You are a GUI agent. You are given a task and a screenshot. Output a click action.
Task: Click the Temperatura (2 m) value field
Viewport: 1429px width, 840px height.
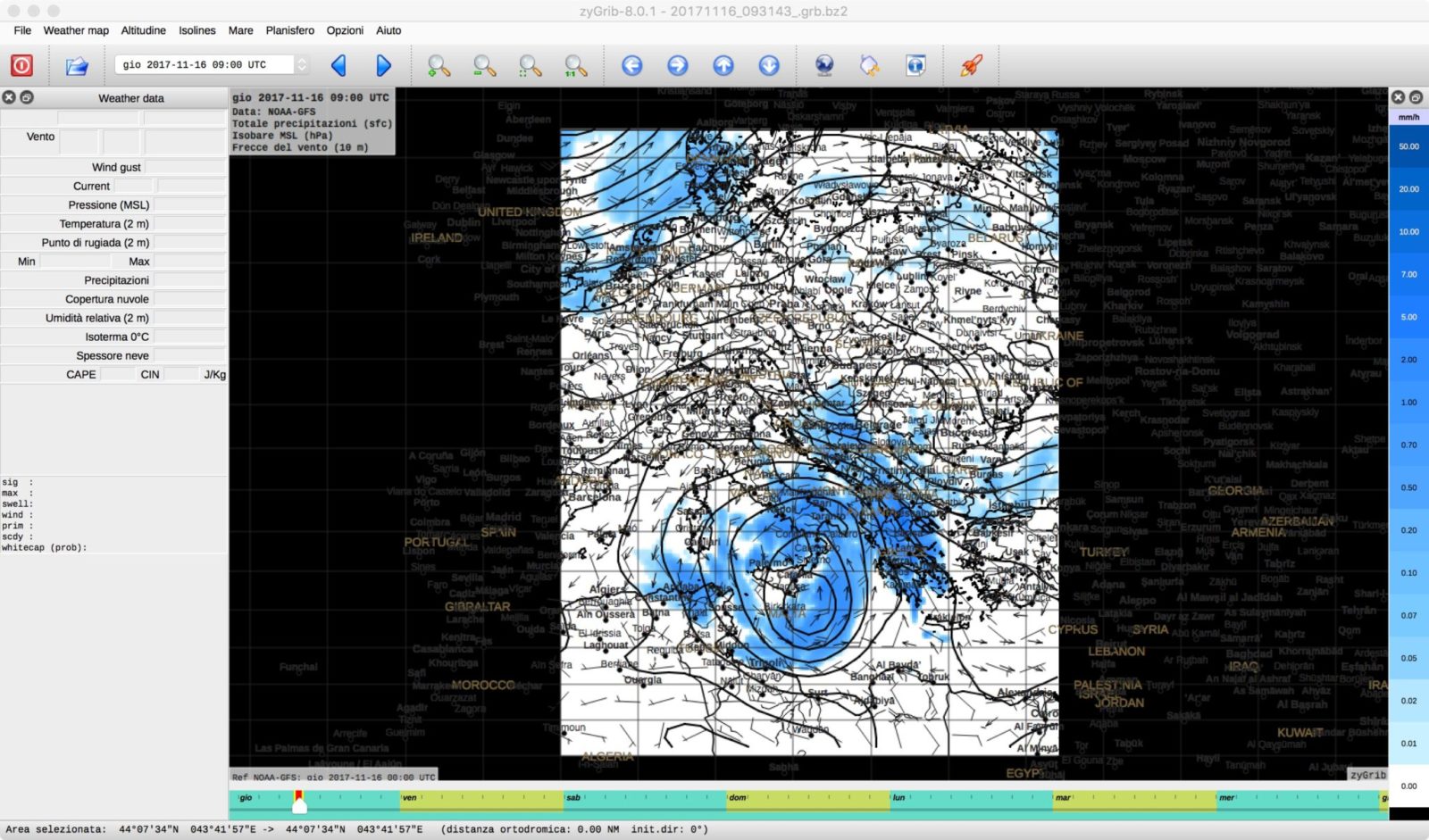pyautogui.click(x=189, y=223)
